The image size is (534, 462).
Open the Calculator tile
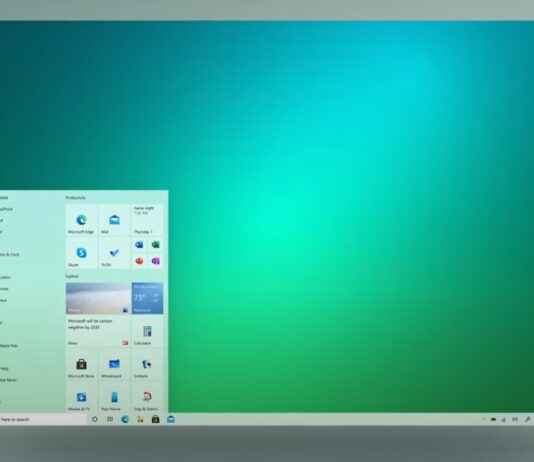pos(147,331)
